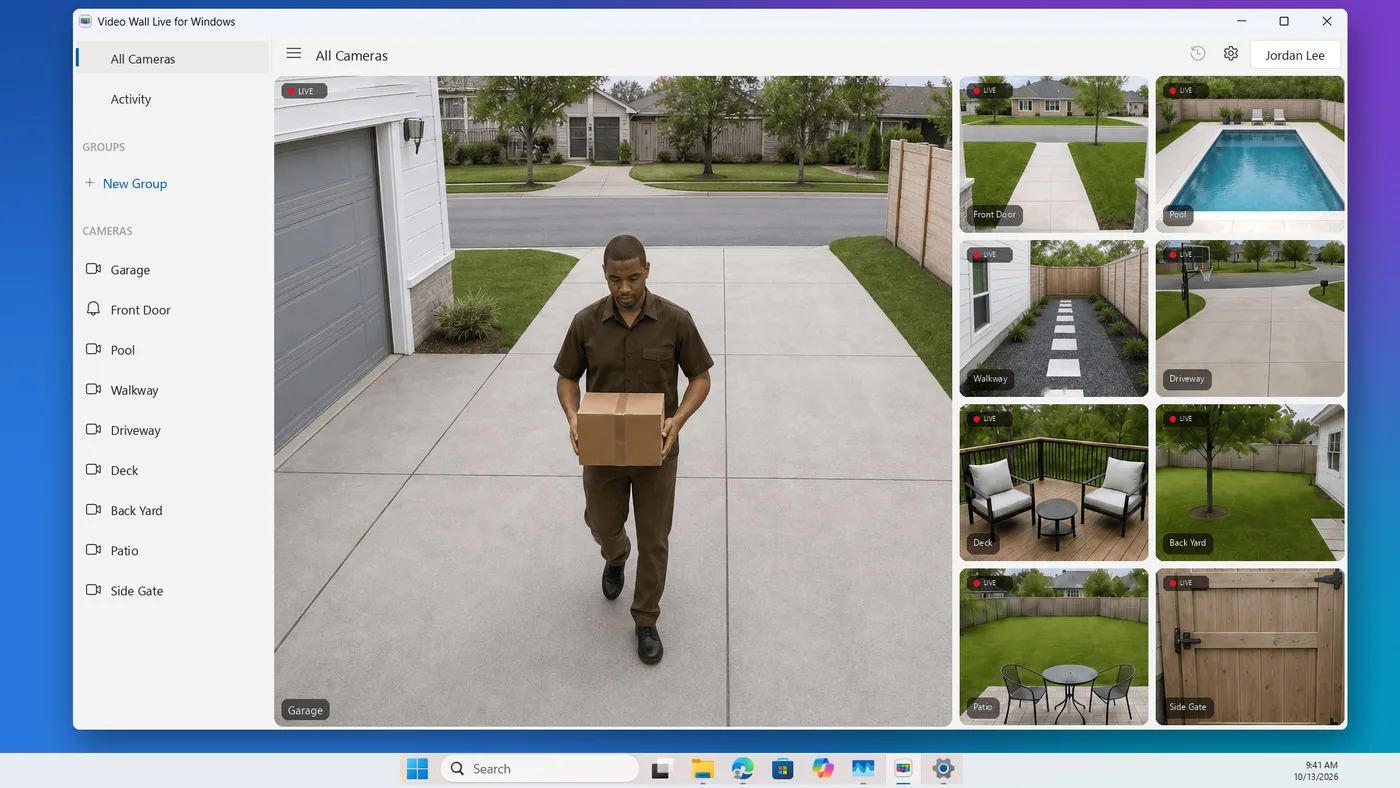
Task: Toggle the hamburger navigation menu
Action: tap(293, 54)
